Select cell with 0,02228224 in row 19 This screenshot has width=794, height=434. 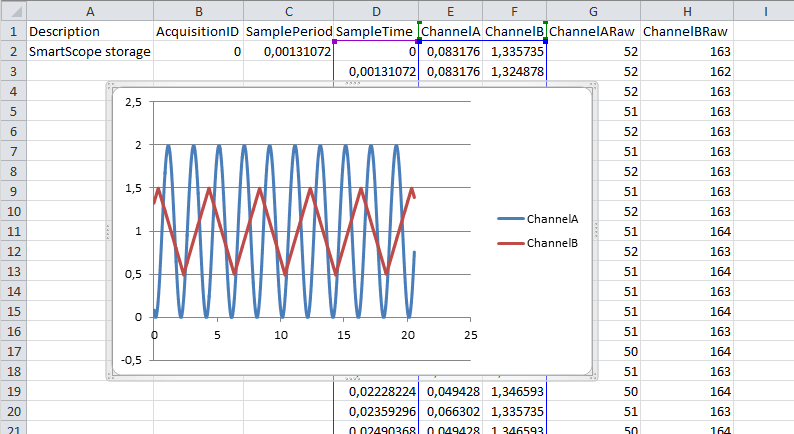(x=376, y=391)
